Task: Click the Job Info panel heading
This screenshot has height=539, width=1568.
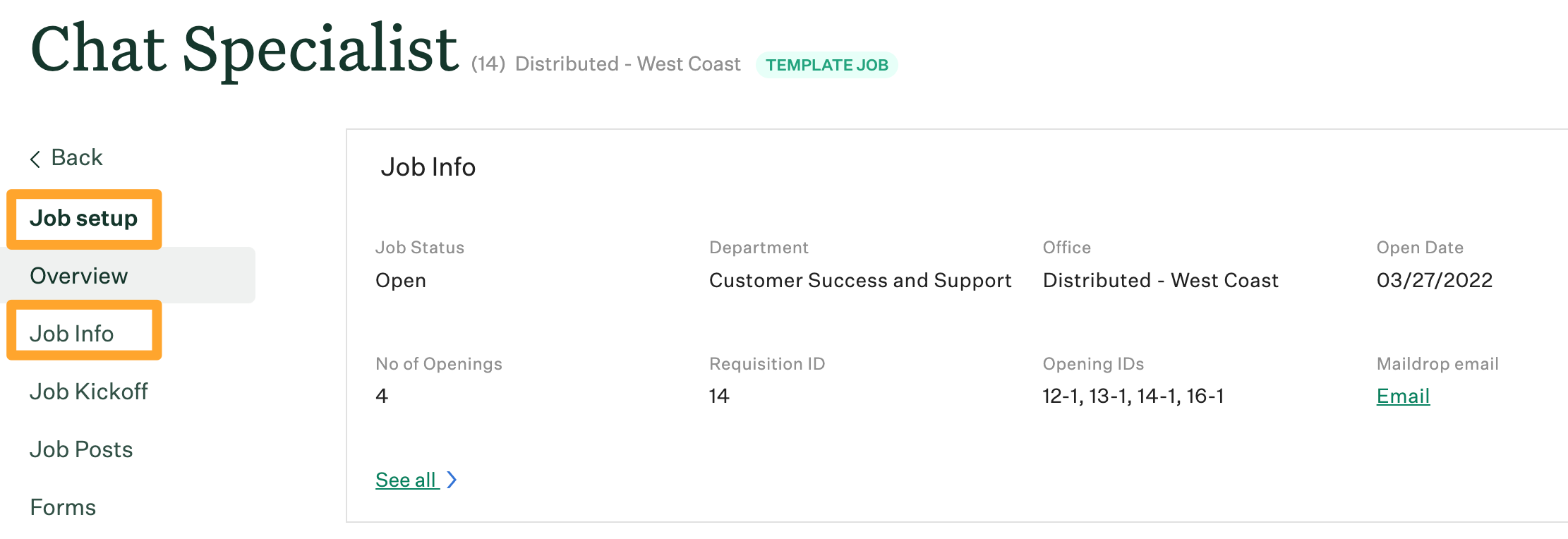Action: (429, 167)
